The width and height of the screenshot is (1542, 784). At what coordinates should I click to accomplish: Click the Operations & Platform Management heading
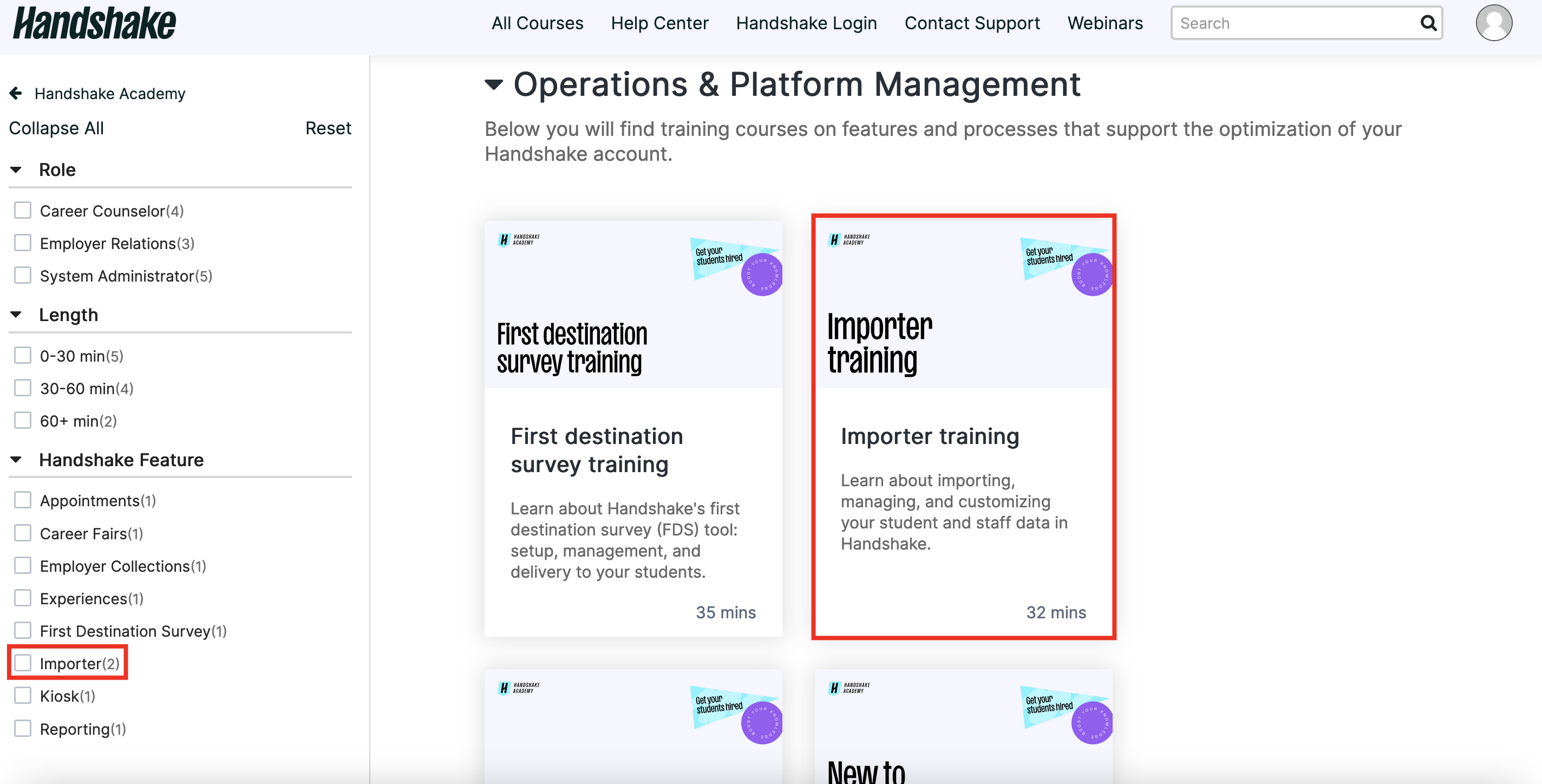tap(797, 84)
